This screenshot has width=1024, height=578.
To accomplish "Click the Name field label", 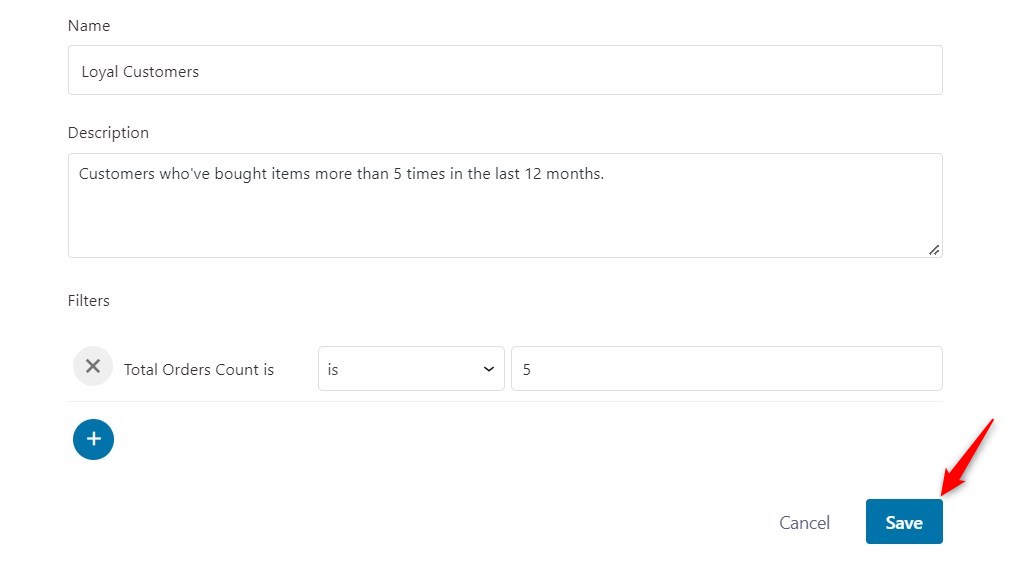I will 89,25.
